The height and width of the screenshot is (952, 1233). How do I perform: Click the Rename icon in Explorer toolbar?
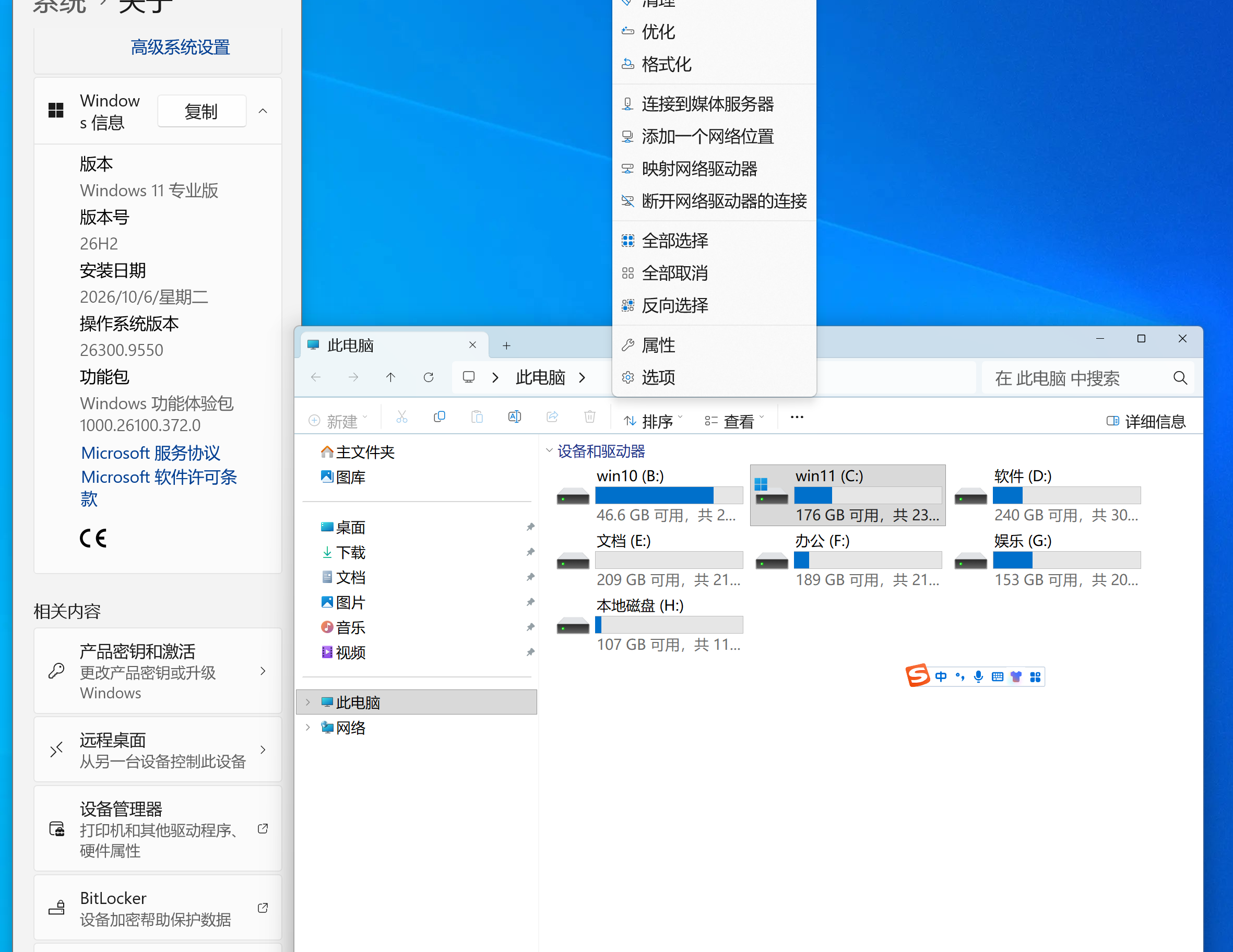coord(514,417)
